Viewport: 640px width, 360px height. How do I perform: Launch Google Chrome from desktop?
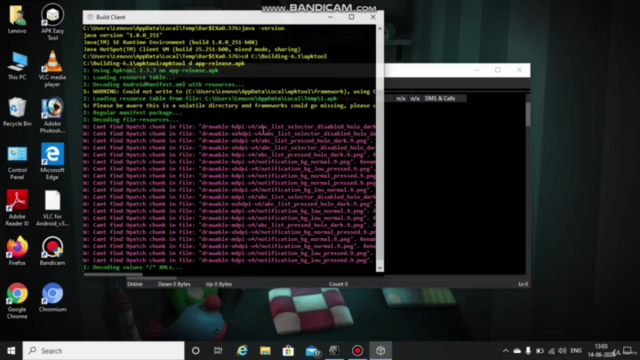(17, 300)
